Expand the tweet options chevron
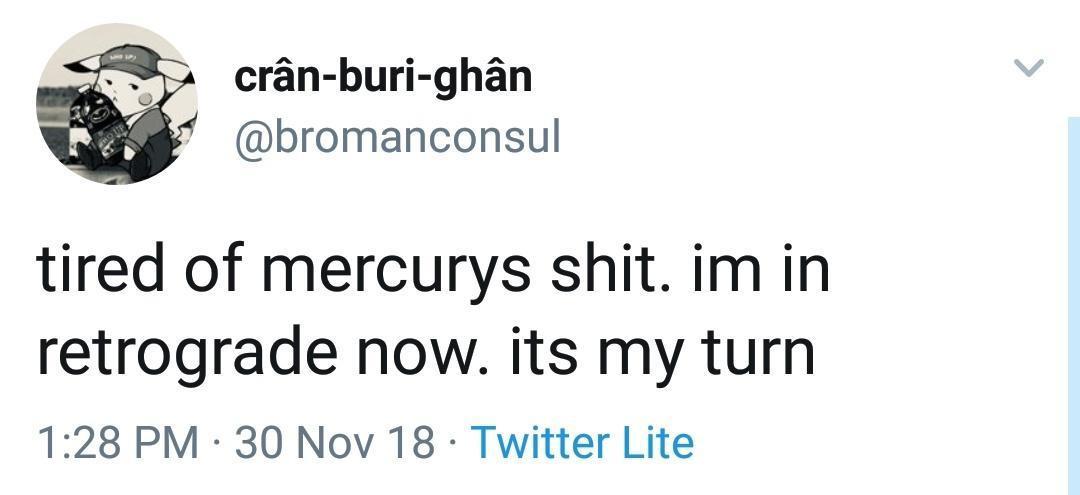Image resolution: width=1080 pixels, height=495 pixels. tap(1028, 68)
